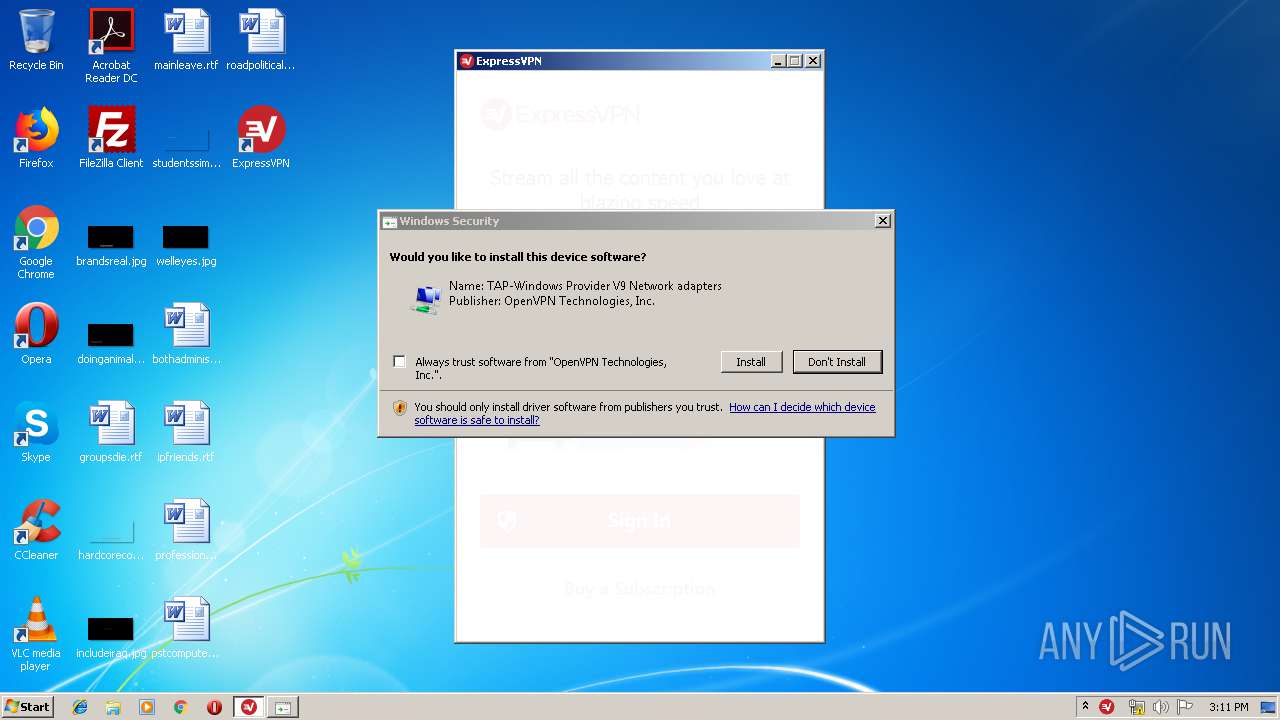Open Windows Media Player from taskbar
Screen dimensions: 1280x720
(x=147, y=707)
